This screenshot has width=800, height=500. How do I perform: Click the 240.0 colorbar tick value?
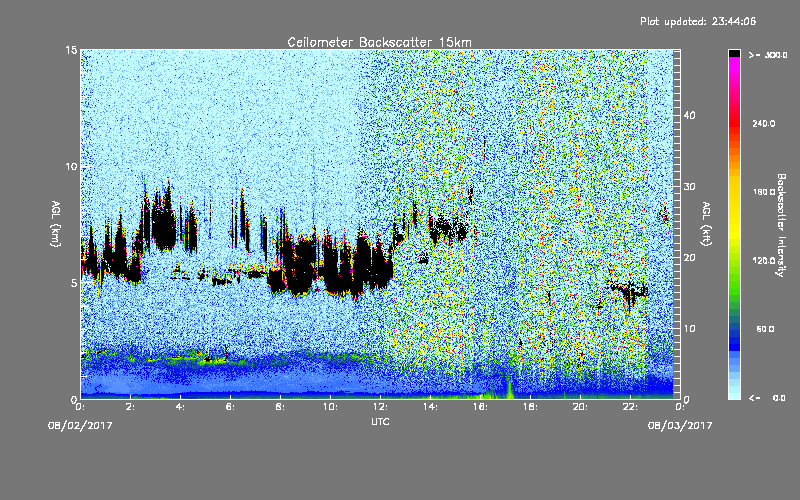coord(764,123)
